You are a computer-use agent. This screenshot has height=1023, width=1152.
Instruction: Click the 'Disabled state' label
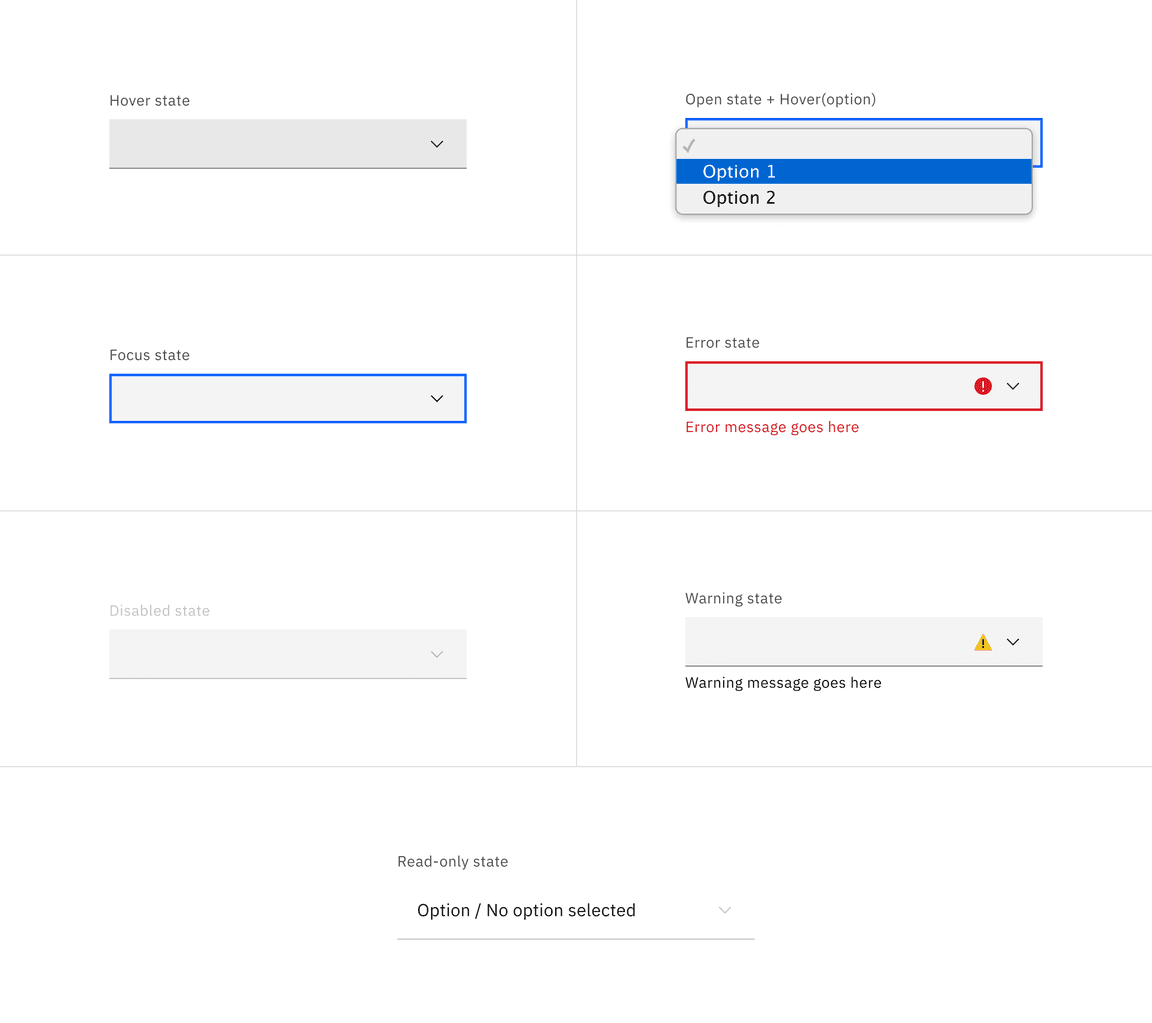pyautogui.click(x=159, y=611)
